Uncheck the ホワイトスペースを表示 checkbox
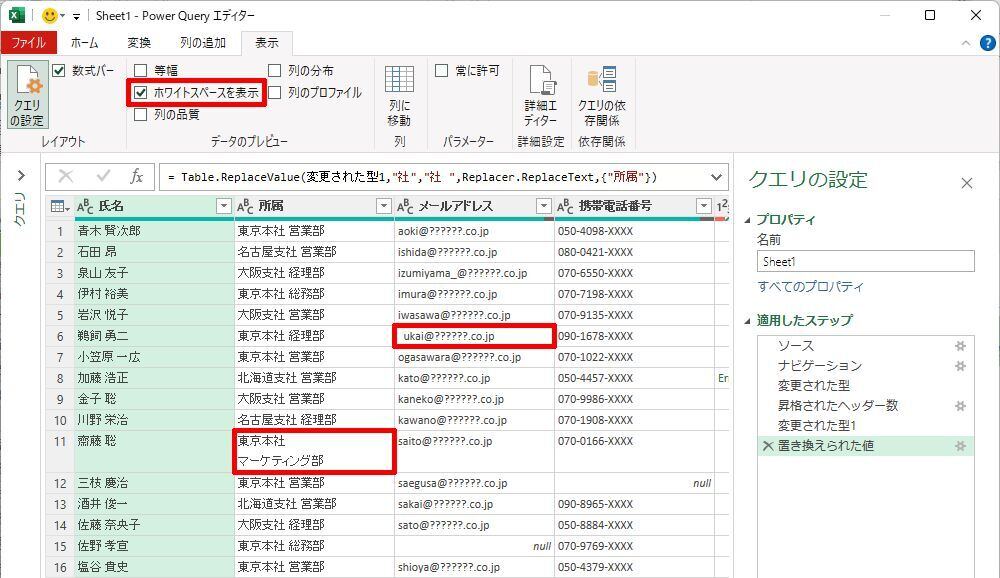This screenshot has width=1000, height=578. pos(141,92)
